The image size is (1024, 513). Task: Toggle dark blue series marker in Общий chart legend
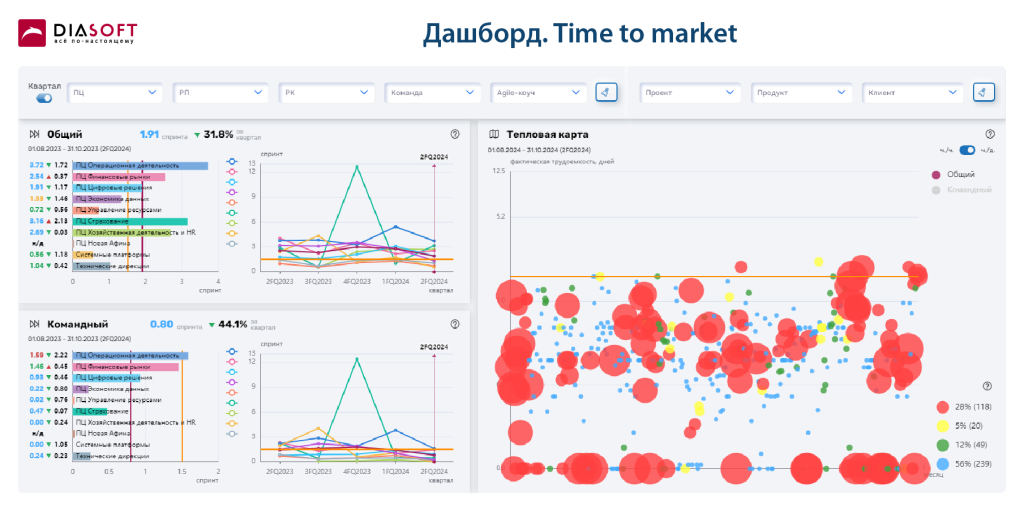232,161
